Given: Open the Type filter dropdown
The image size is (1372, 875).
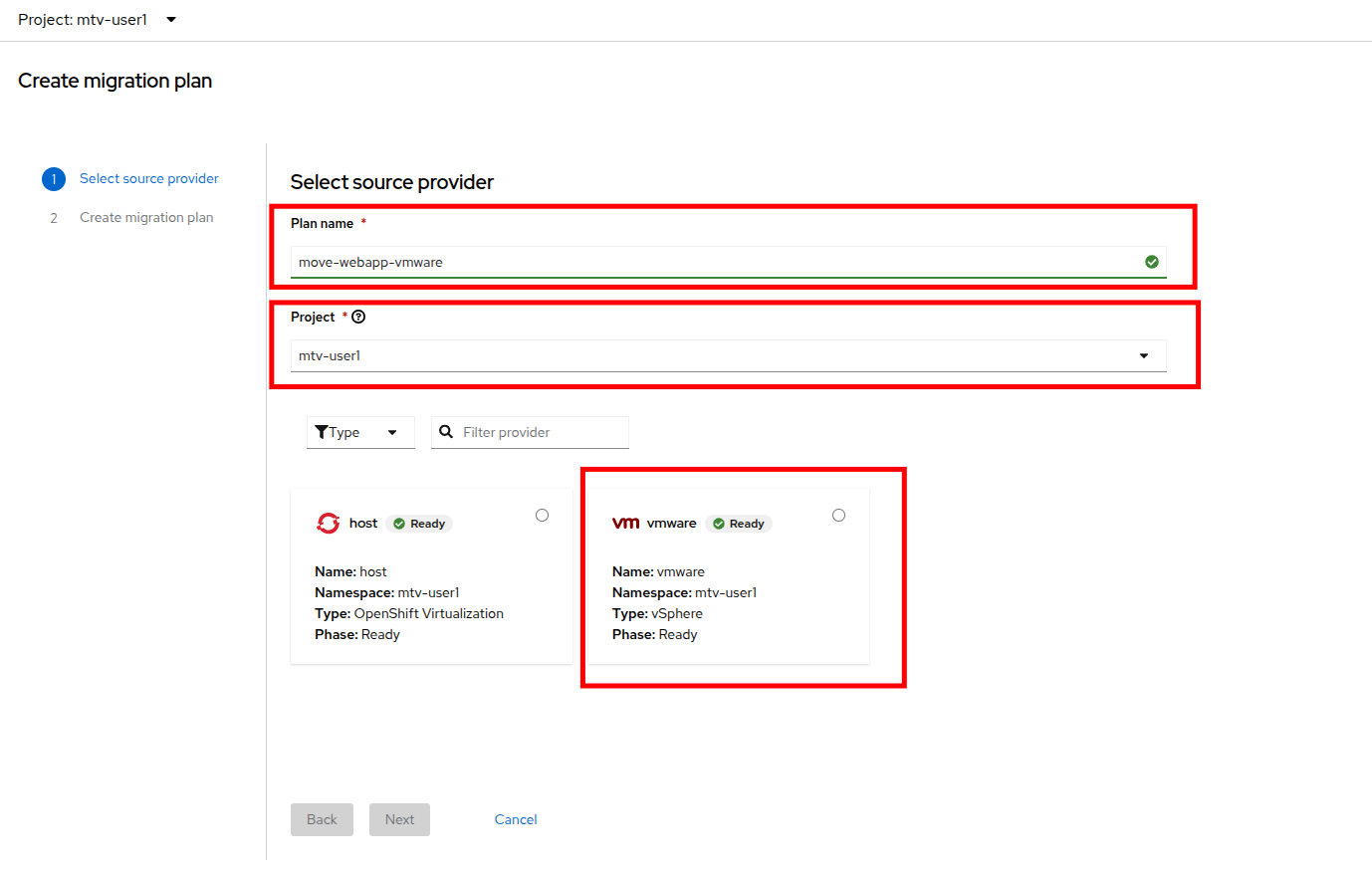Looking at the screenshot, I should click(359, 432).
